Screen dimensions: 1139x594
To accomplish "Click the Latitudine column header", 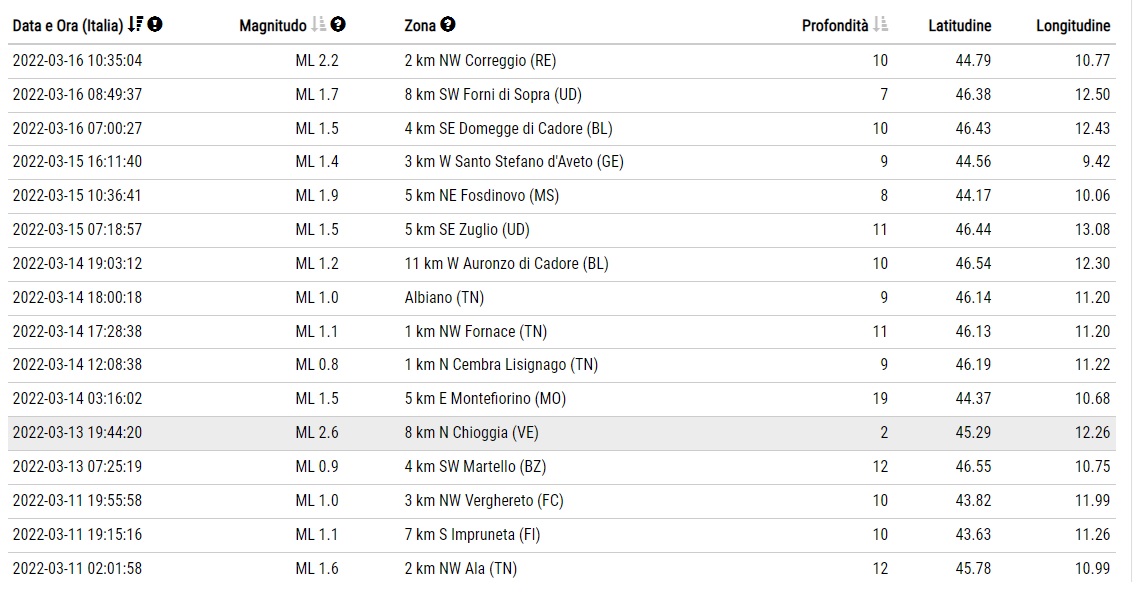I will click(960, 25).
